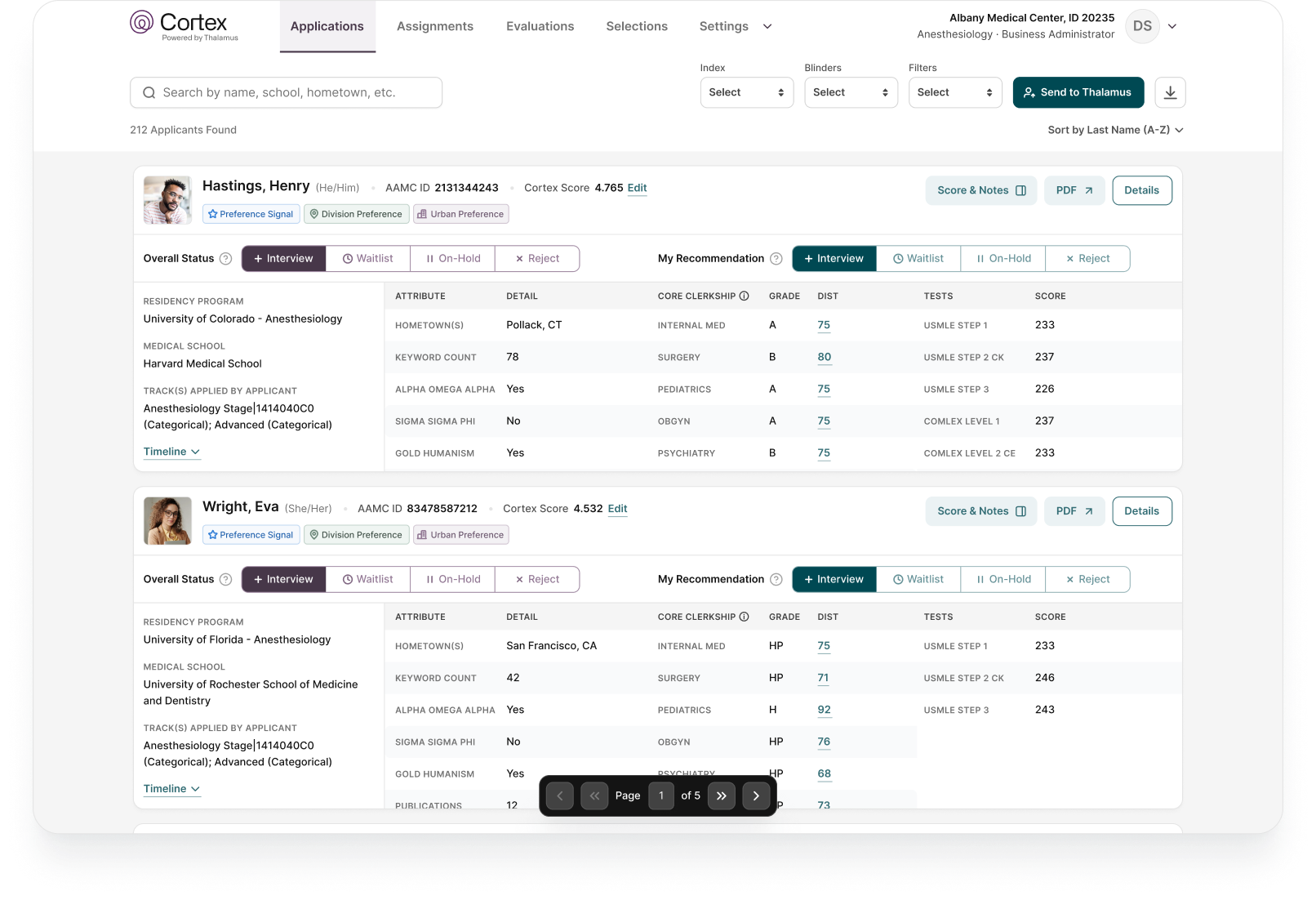1316x900 pixels.
Task: Go to the last page with double-arrow icon
Action: 722,795
